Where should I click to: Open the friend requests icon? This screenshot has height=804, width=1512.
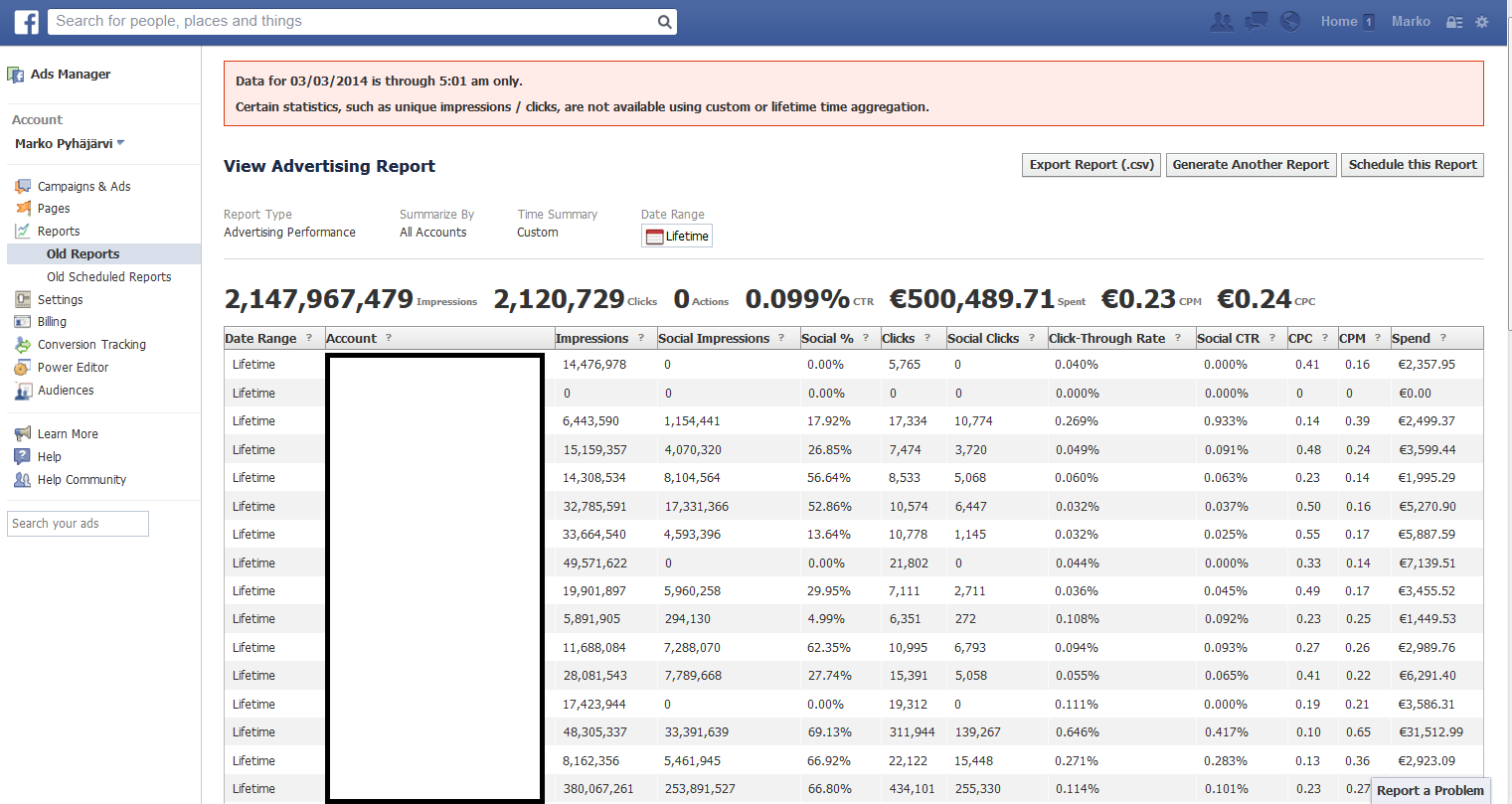pos(1222,22)
